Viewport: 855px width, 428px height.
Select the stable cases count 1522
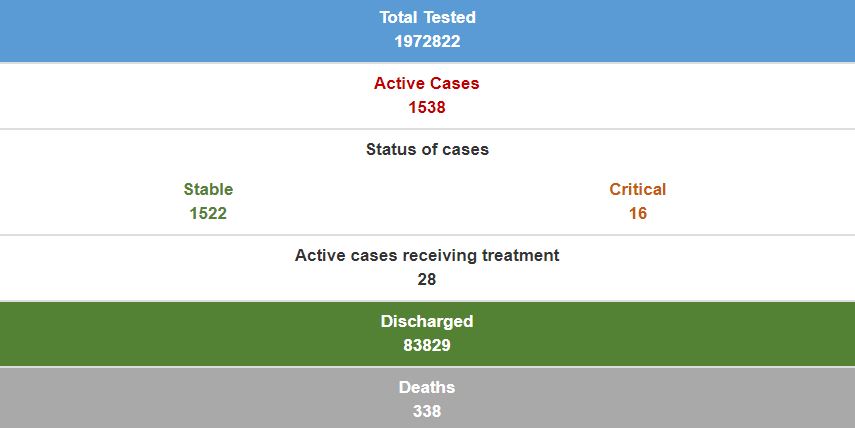208,213
